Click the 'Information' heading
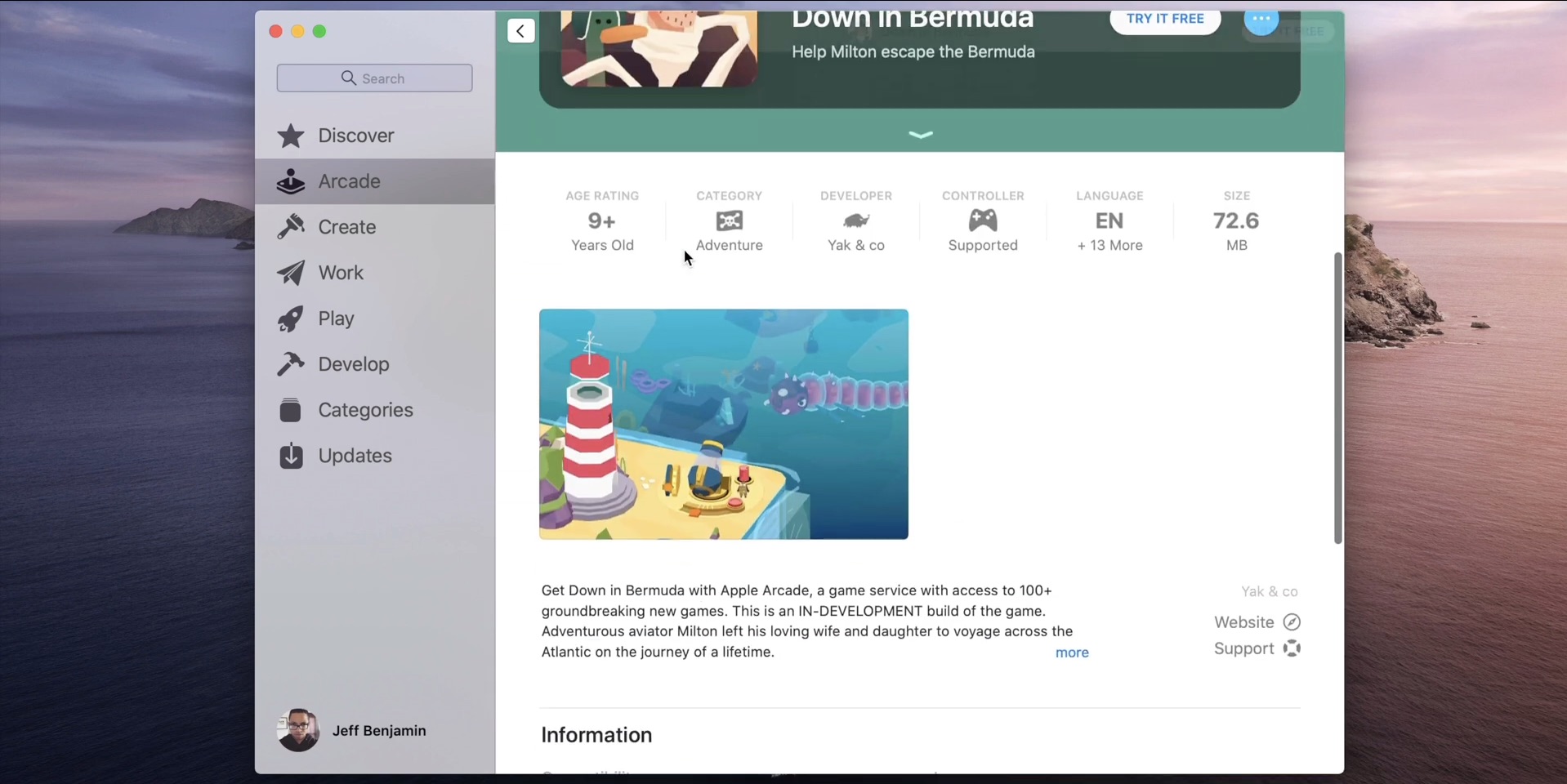The height and width of the screenshot is (784, 1567). click(x=596, y=735)
